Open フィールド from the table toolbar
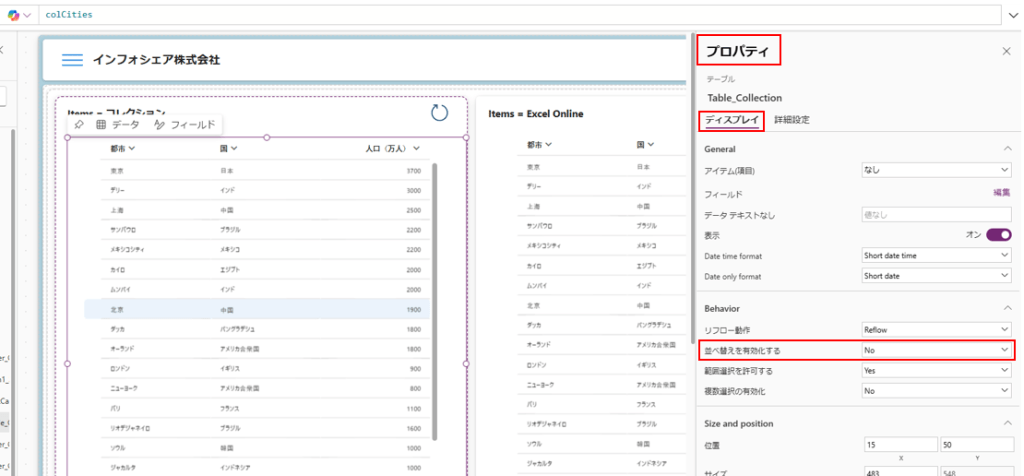 coord(184,125)
